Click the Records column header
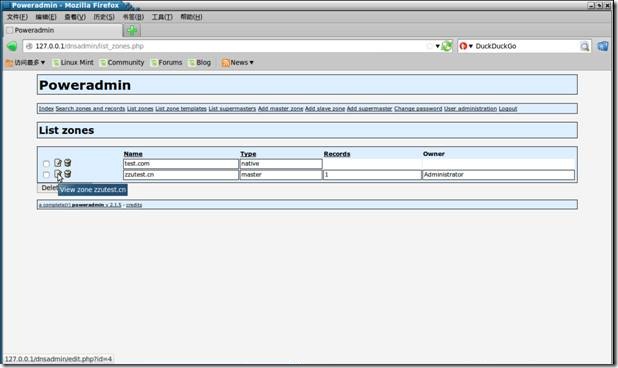 (337, 154)
